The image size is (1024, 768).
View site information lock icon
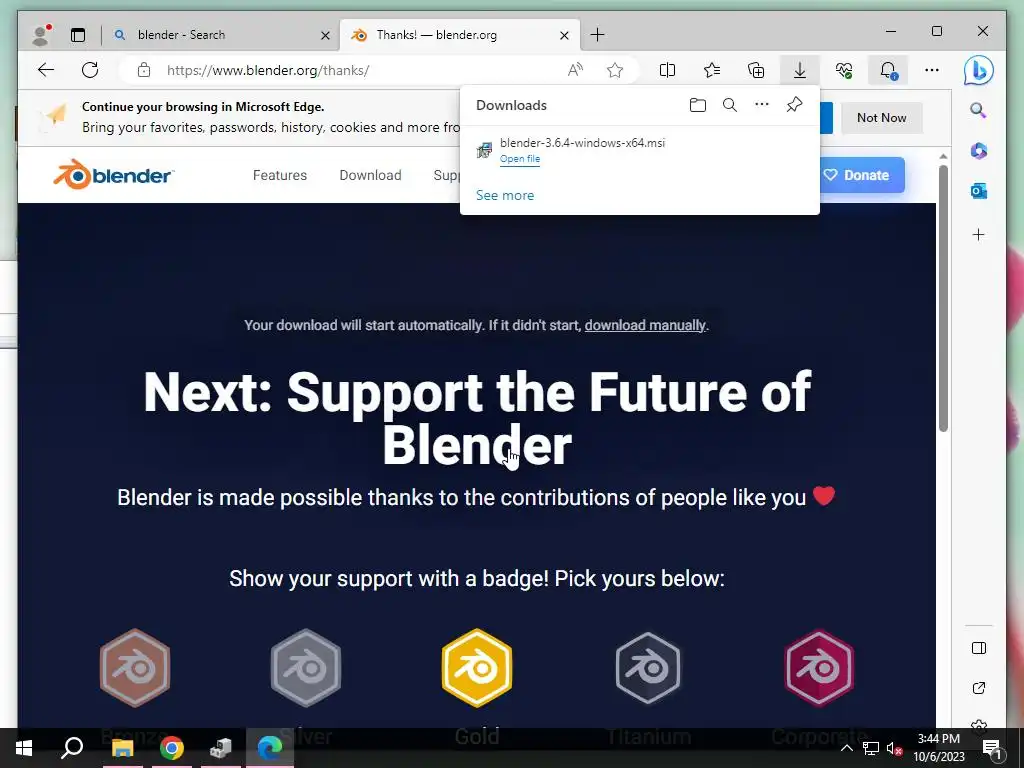(x=144, y=70)
